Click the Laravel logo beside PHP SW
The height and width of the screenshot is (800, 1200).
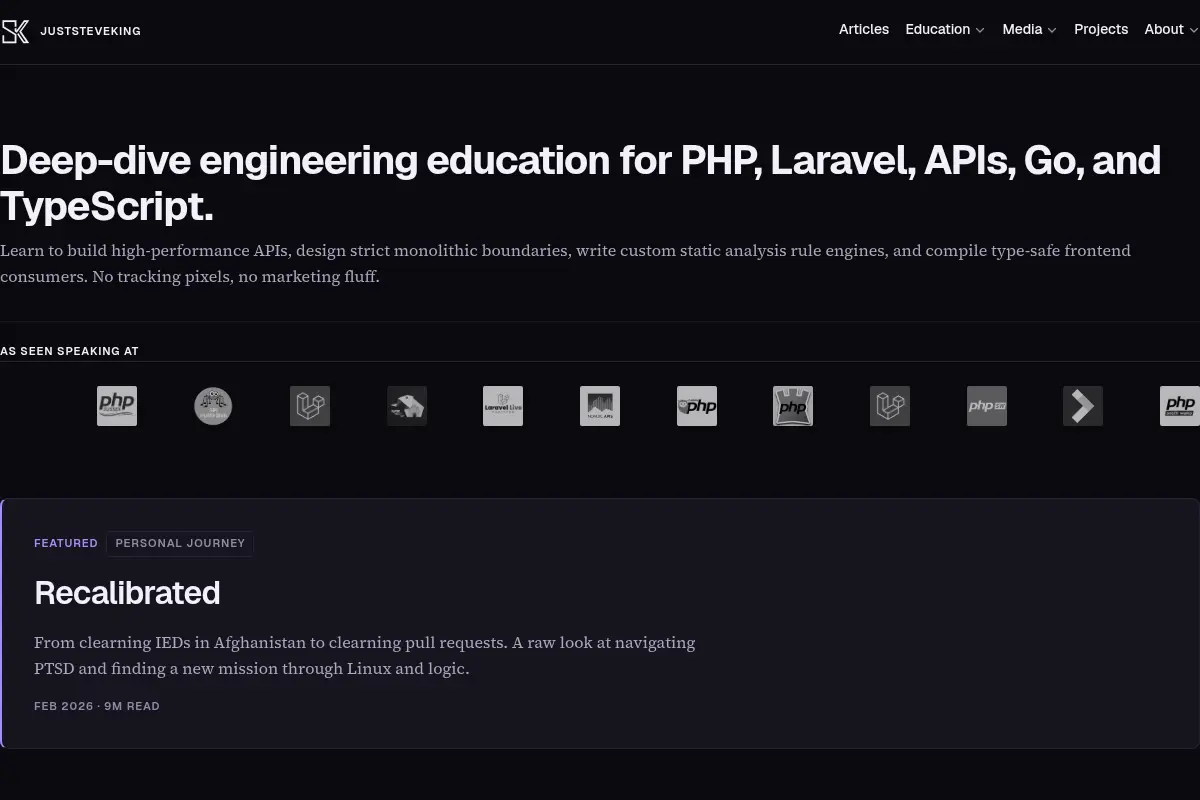pyautogui.click(x=890, y=406)
